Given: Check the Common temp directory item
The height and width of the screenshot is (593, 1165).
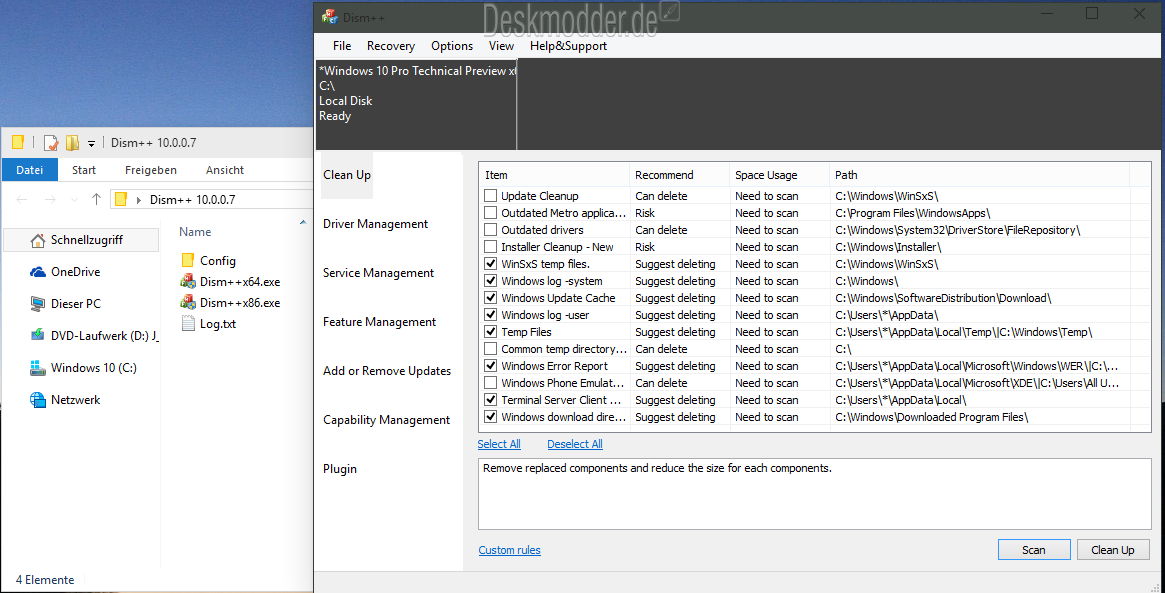Looking at the screenshot, I should 490,349.
